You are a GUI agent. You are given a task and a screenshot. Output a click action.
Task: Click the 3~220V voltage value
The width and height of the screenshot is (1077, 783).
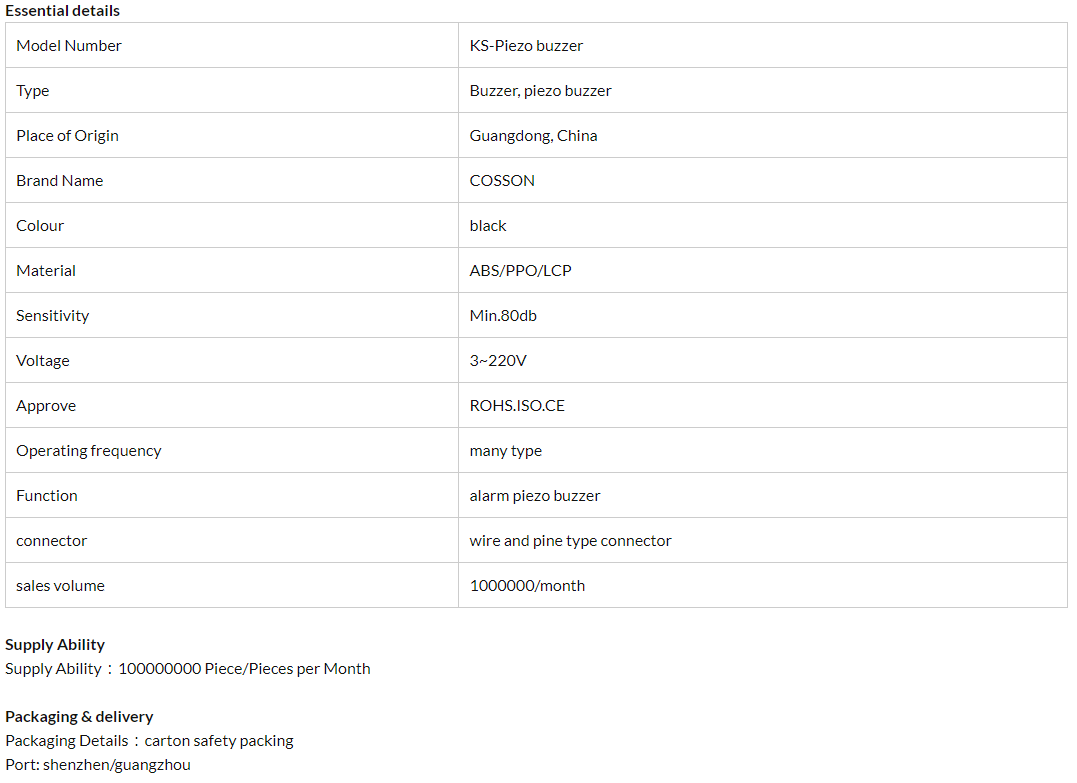[498, 361]
